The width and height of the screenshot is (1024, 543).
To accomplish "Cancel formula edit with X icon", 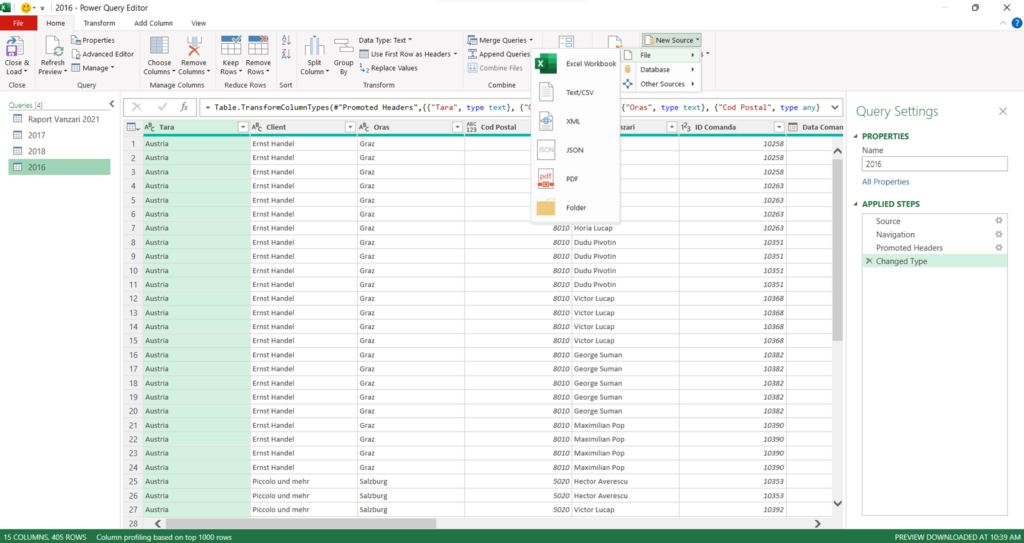I will click(x=136, y=107).
